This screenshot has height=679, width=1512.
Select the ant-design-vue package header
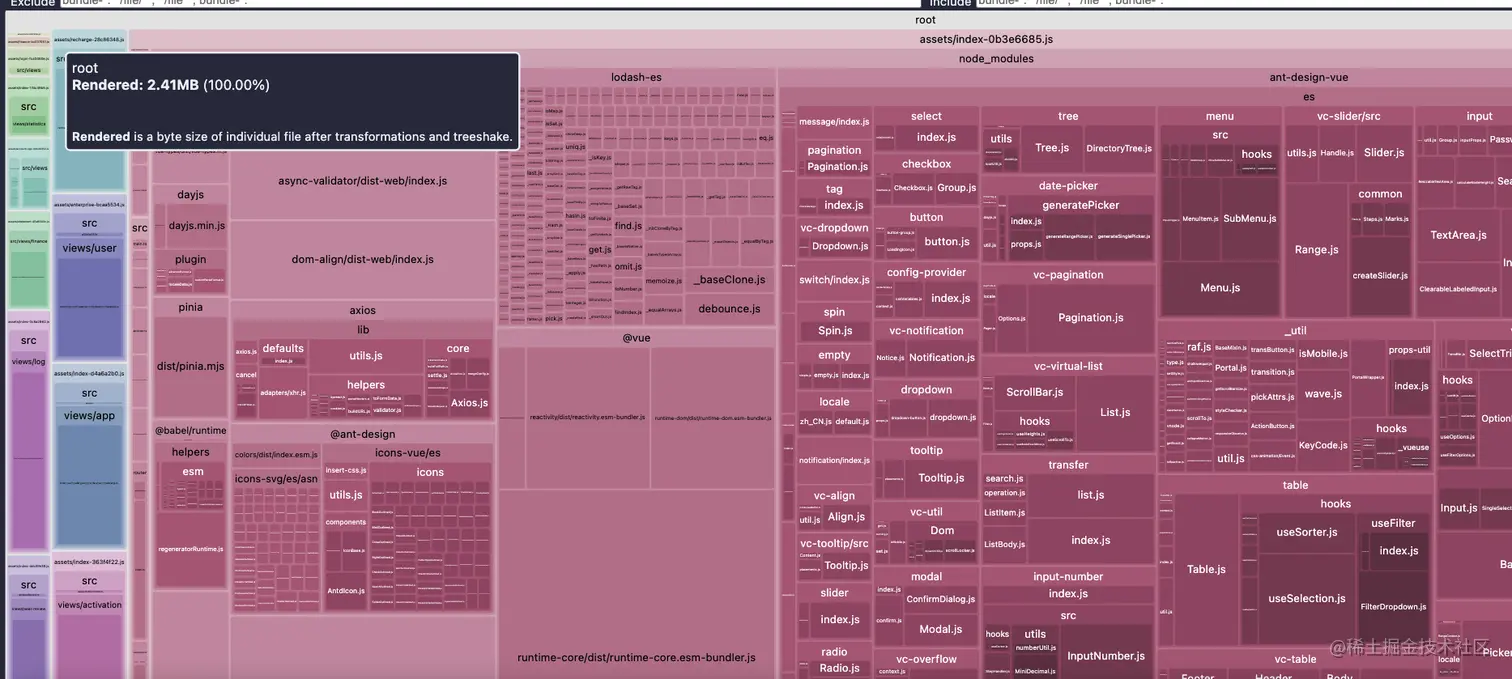pos(1309,77)
